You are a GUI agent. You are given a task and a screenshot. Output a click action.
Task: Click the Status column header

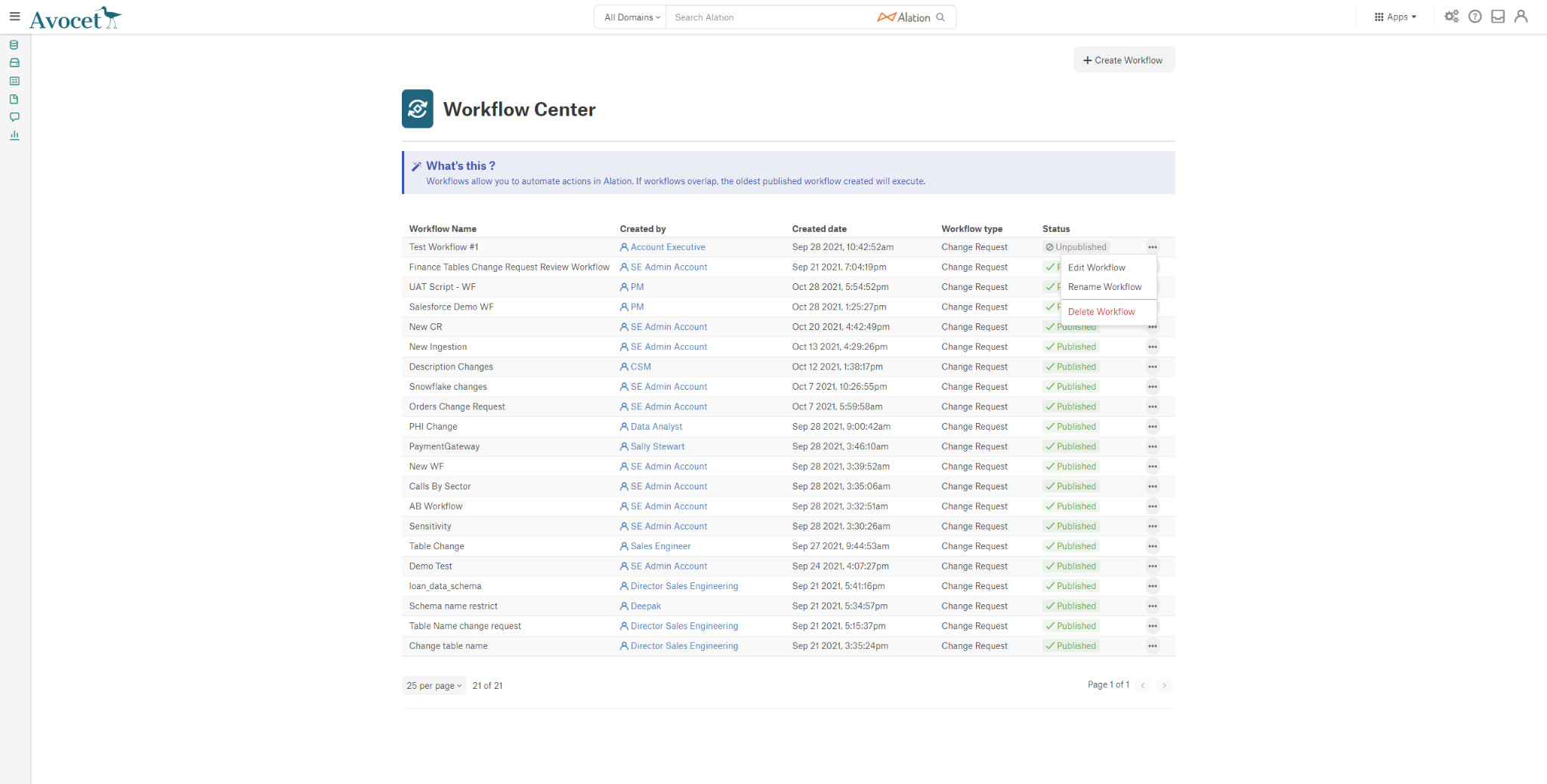pyautogui.click(x=1056, y=229)
